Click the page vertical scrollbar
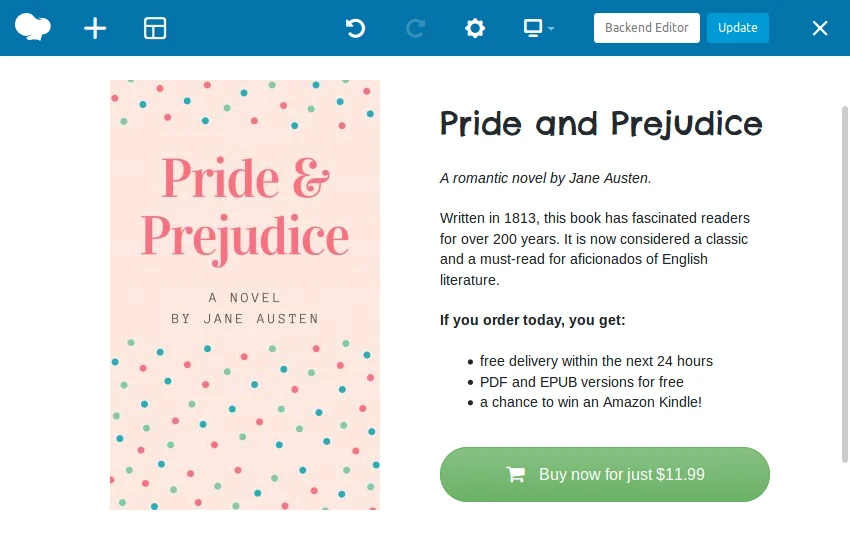Image resolution: width=850 pixels, height=540 pixels. click(845, 285)
